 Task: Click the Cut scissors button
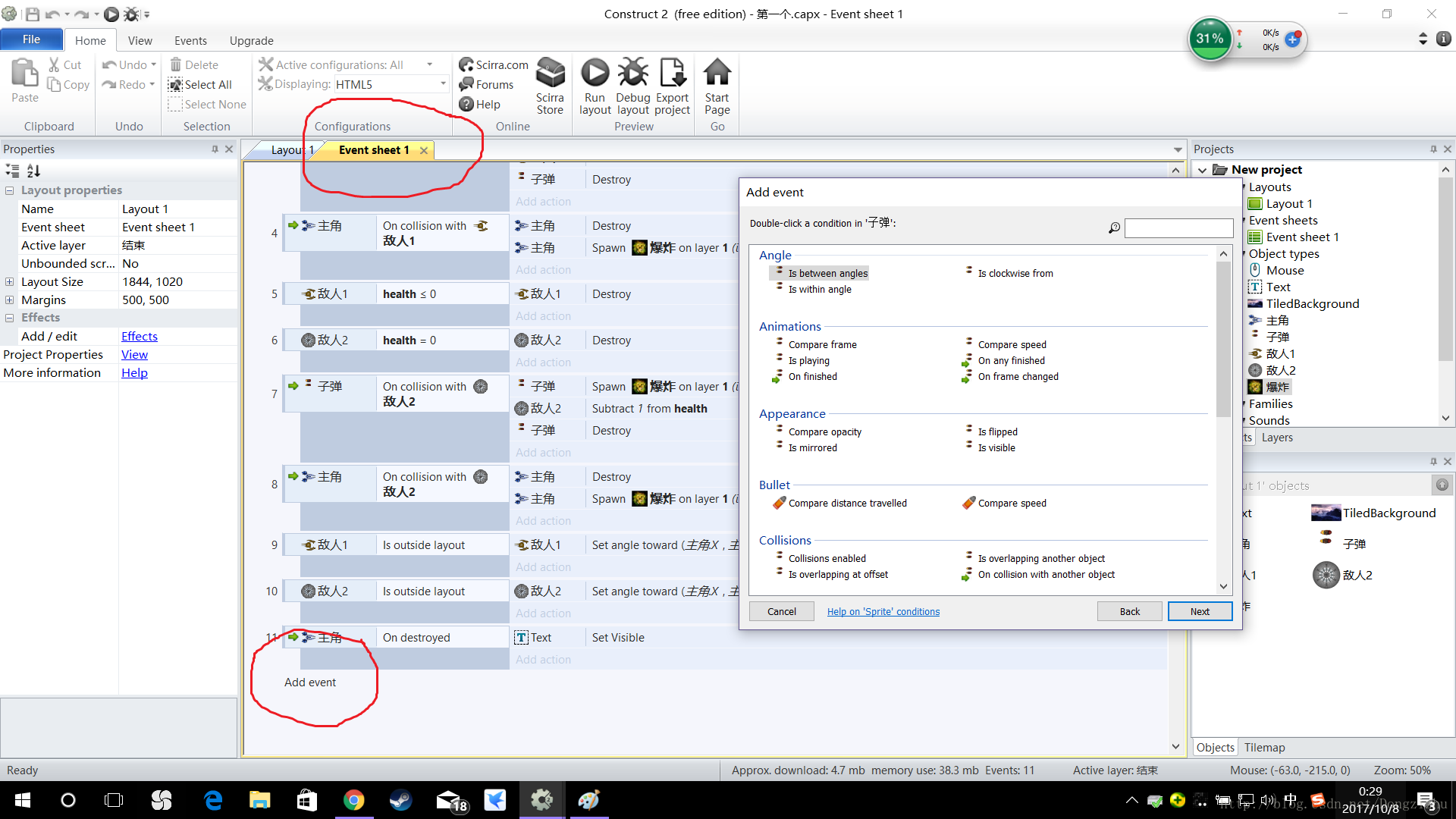click(x=65, y=64)
